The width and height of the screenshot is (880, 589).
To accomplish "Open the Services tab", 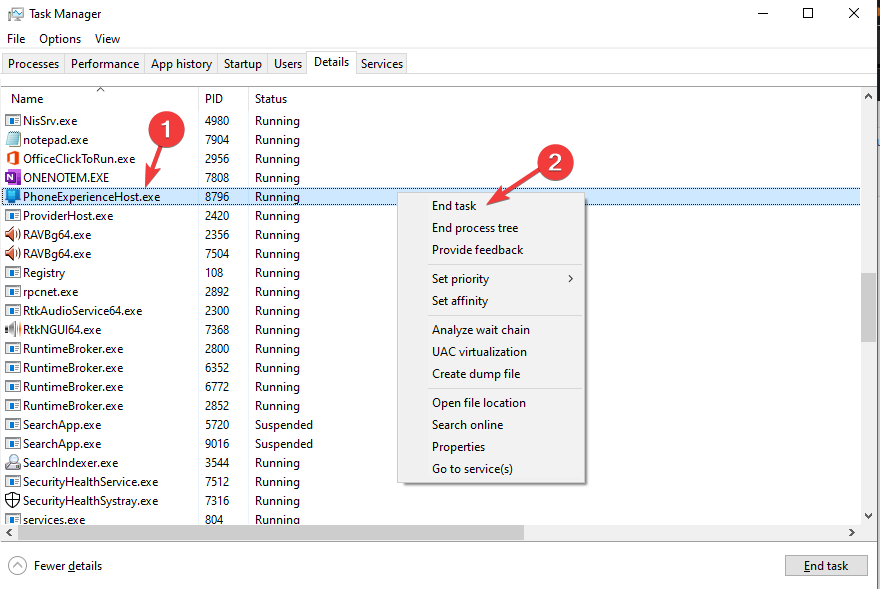I will 382,64.
